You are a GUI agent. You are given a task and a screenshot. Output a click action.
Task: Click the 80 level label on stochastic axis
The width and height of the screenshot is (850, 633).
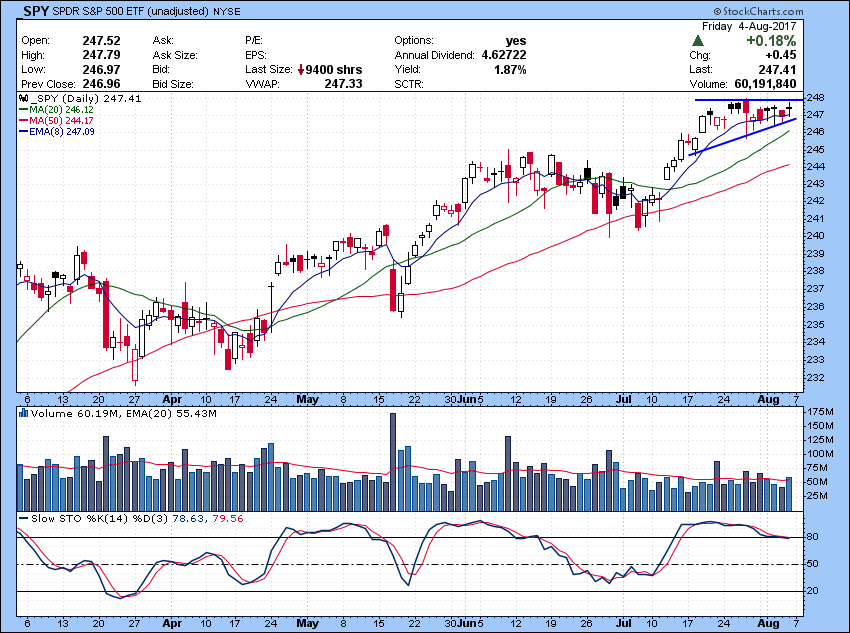pyautogui.click(x=813, y=537)
